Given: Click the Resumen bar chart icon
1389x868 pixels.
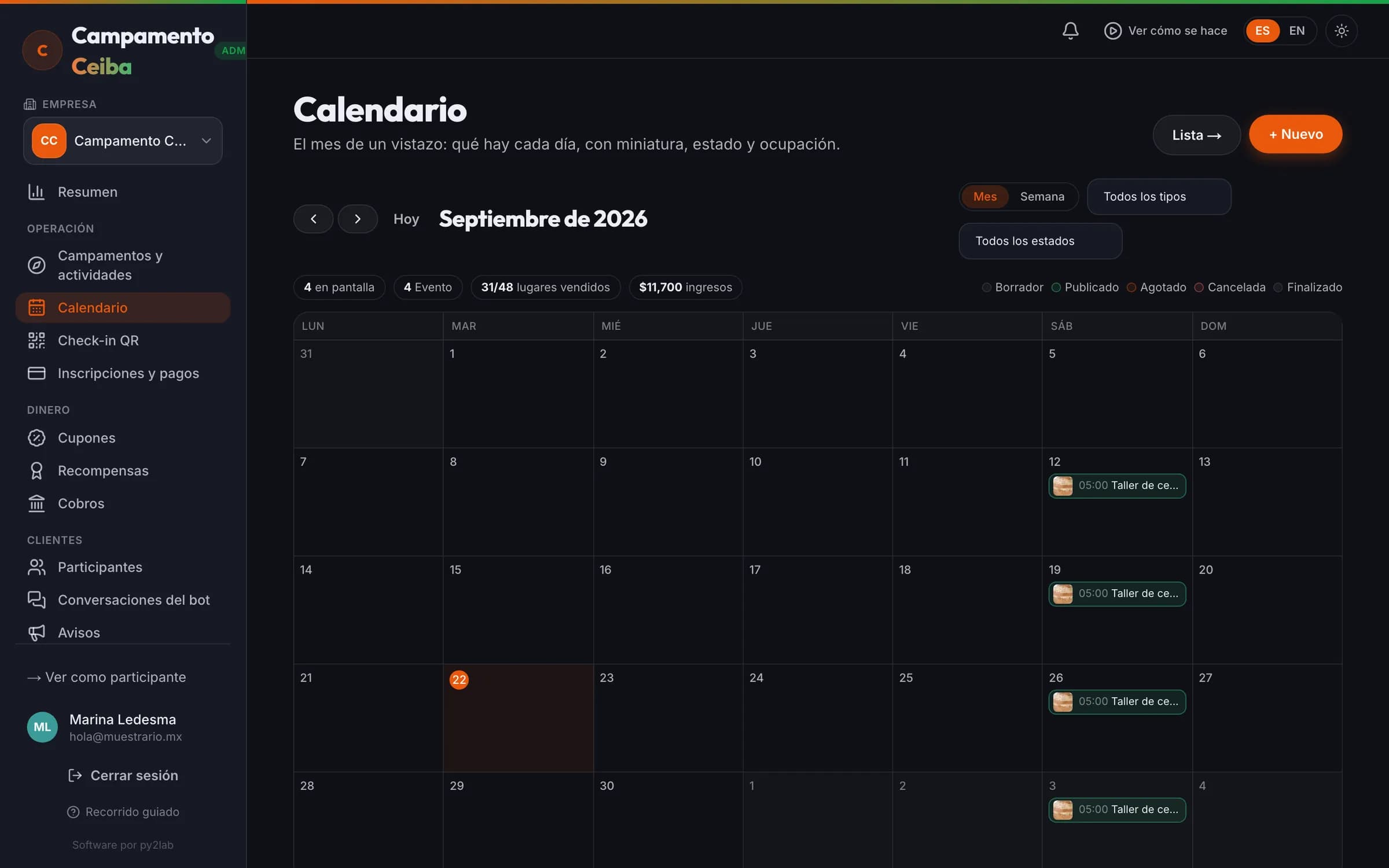Looking at the screenshot, I should pyautogui.click(x=36, y=192).
